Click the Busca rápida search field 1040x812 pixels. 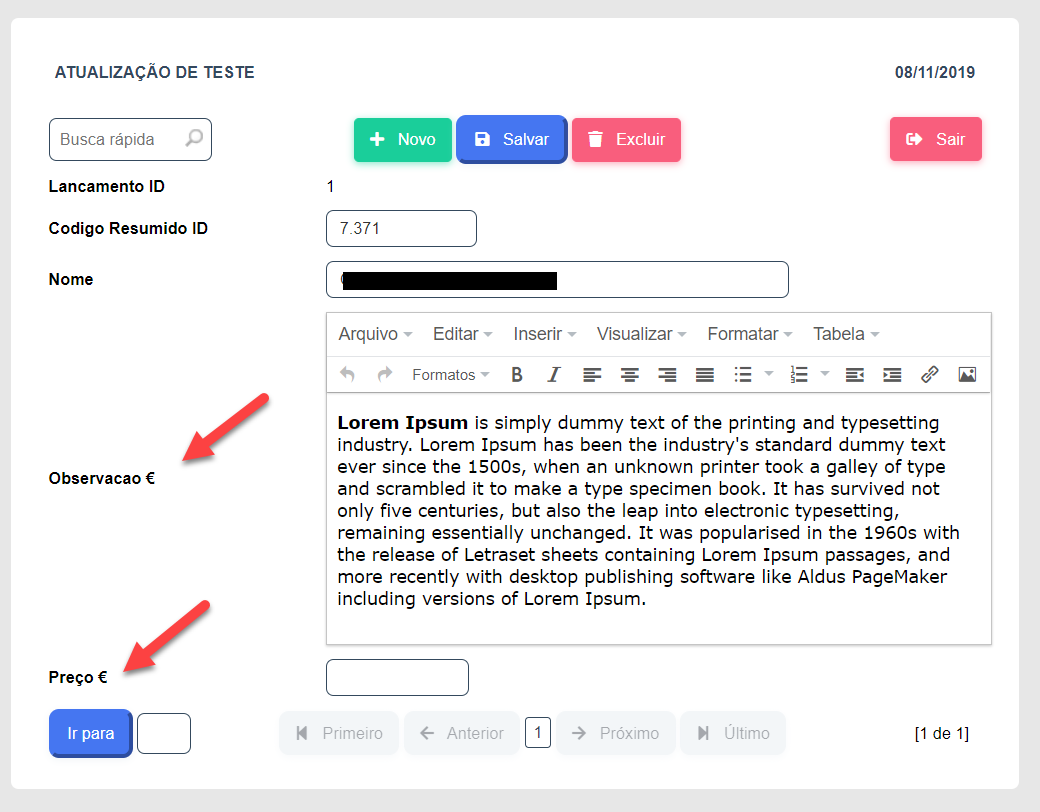[120, 140]
